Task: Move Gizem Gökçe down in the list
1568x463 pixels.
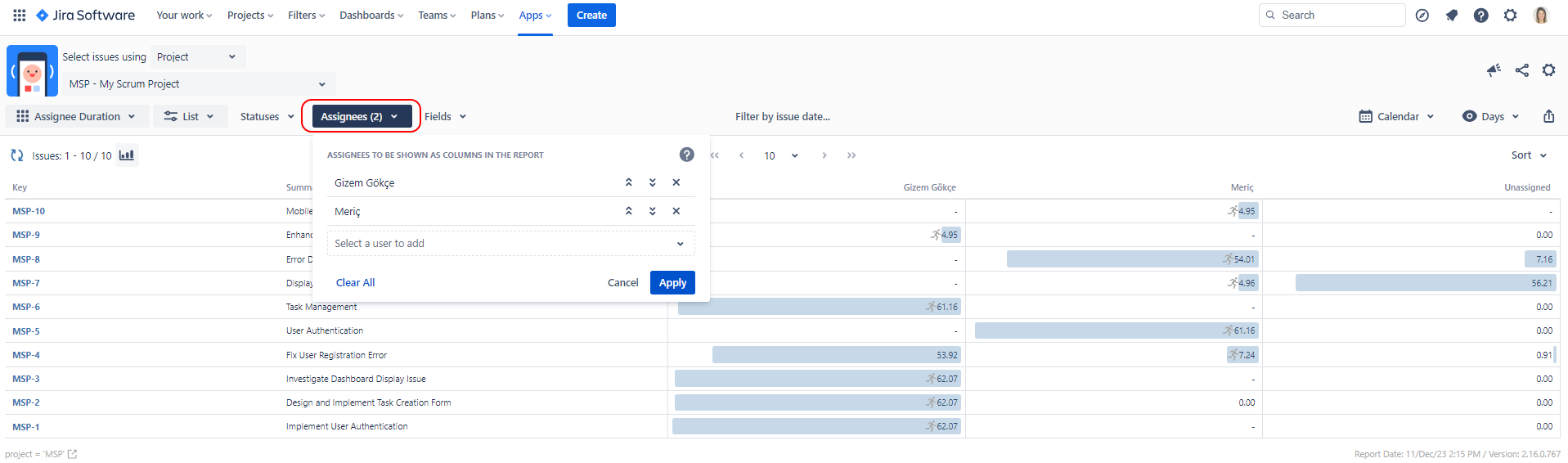Action: point(652,182)
